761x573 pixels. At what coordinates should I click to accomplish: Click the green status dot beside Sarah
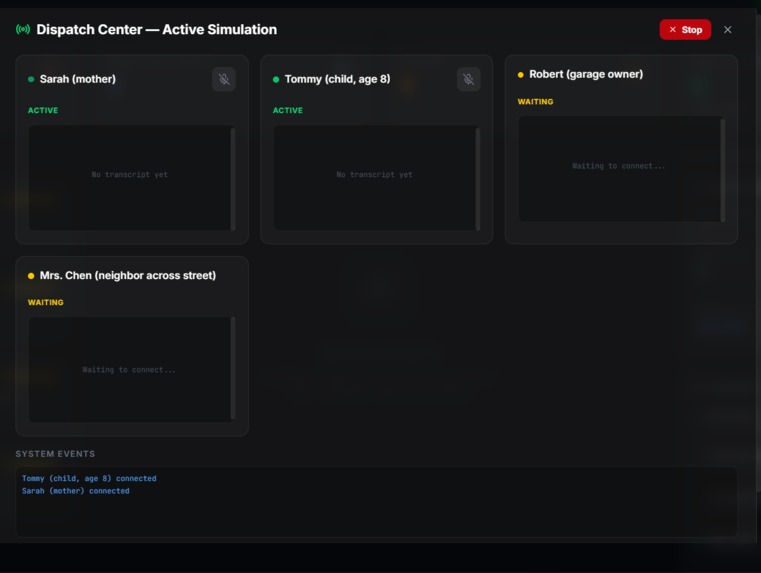(31, 79)
